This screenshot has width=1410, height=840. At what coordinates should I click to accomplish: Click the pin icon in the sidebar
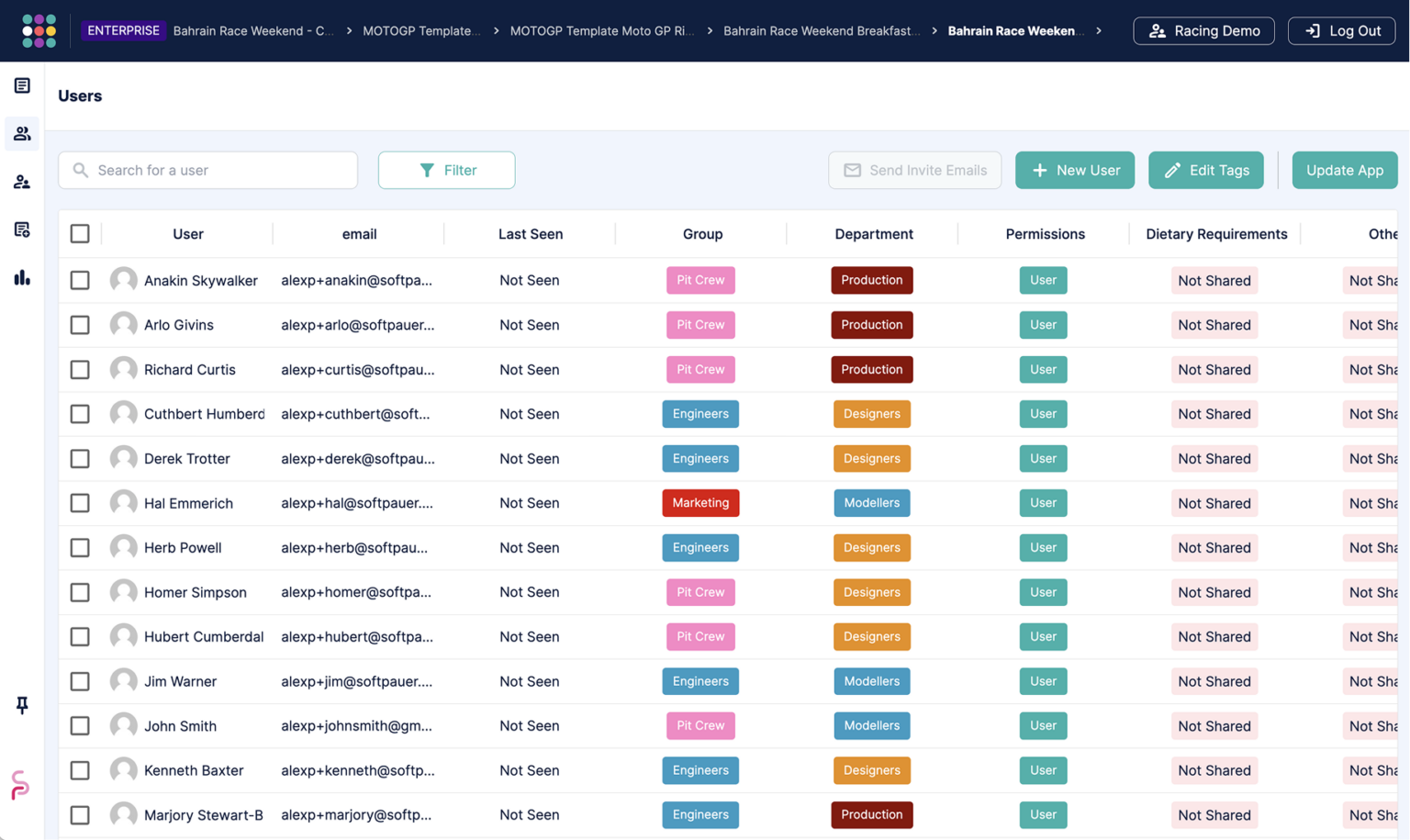click(x=21, y=705)
